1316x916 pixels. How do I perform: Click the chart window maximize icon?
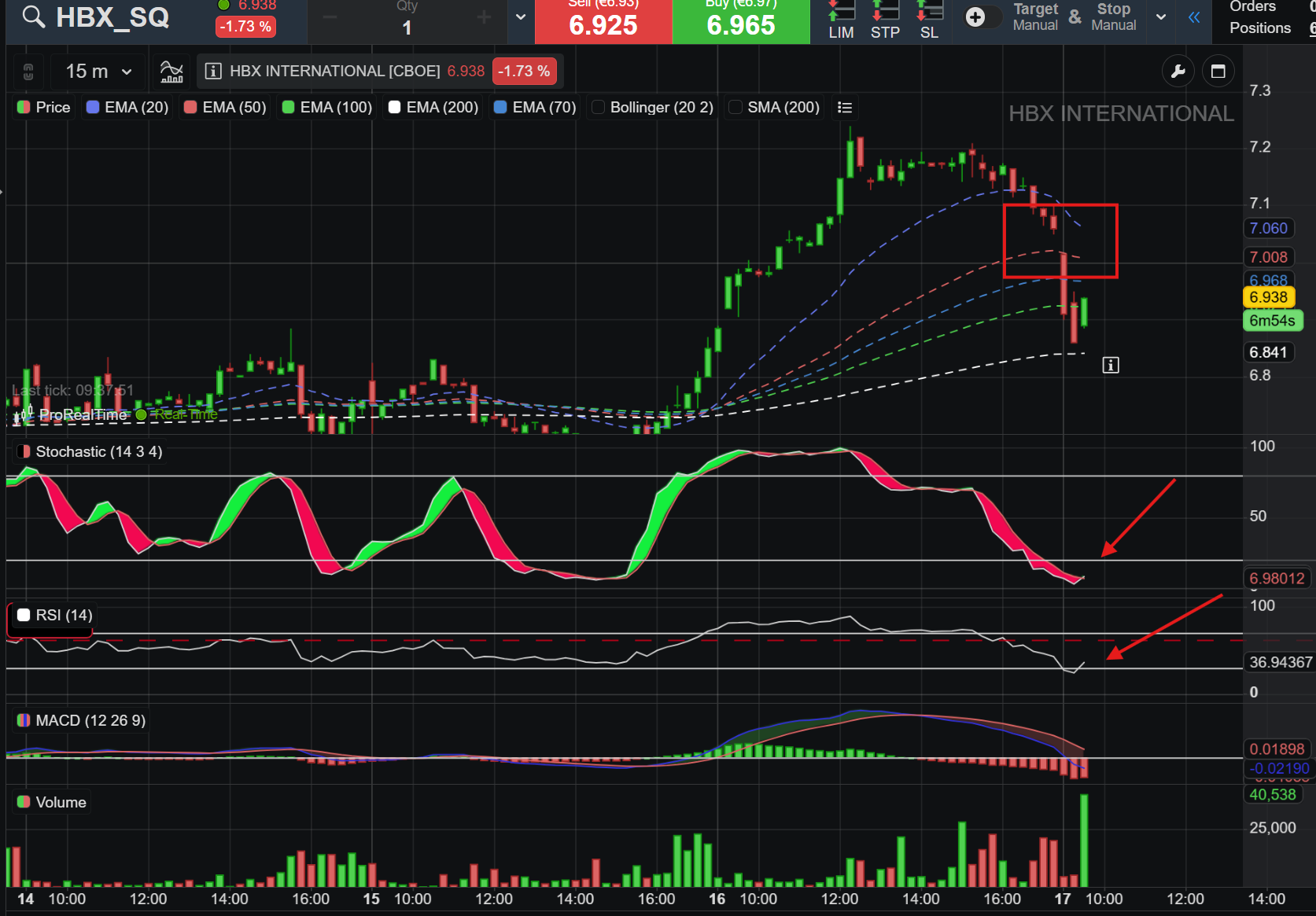click(x=1218, y=72)
